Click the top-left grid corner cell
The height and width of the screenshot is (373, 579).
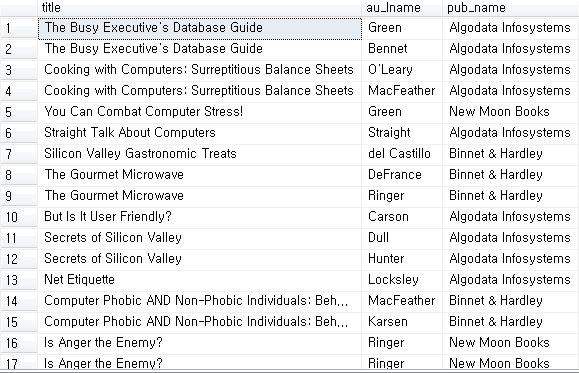click(18, 8)
